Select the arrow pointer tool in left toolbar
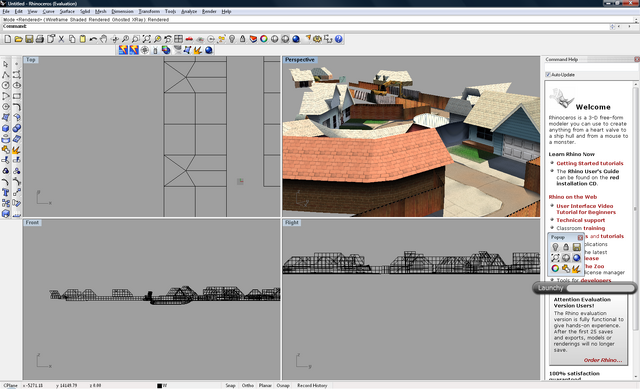 pos(6,64)
